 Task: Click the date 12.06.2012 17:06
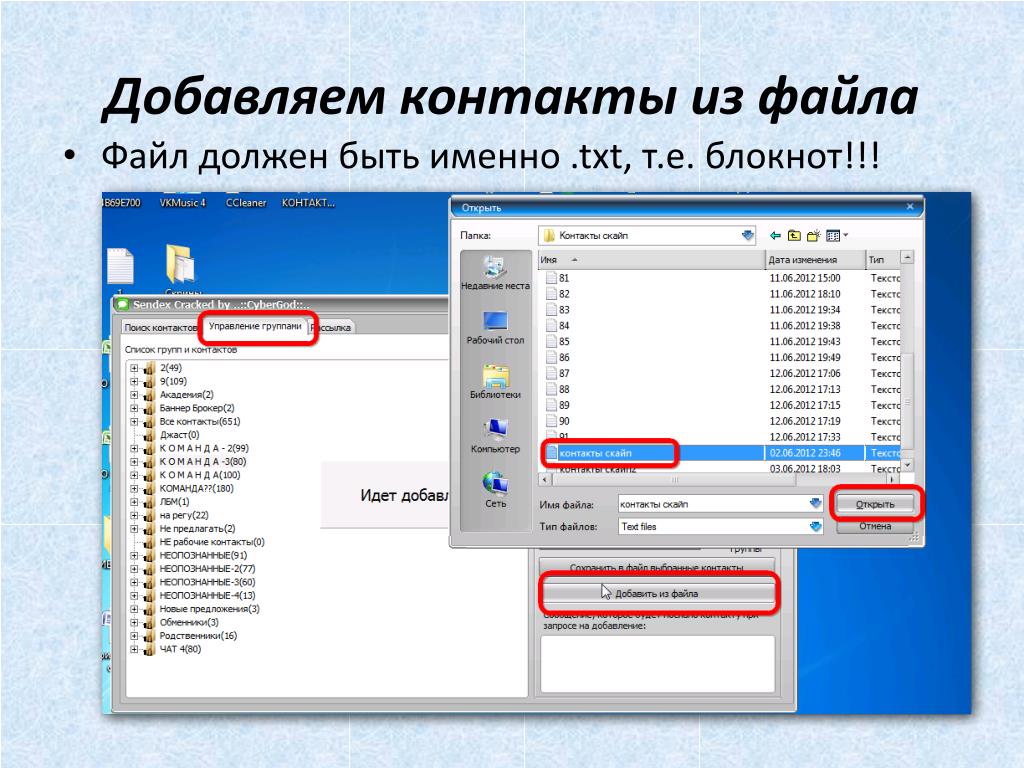(x=805, y=374)
